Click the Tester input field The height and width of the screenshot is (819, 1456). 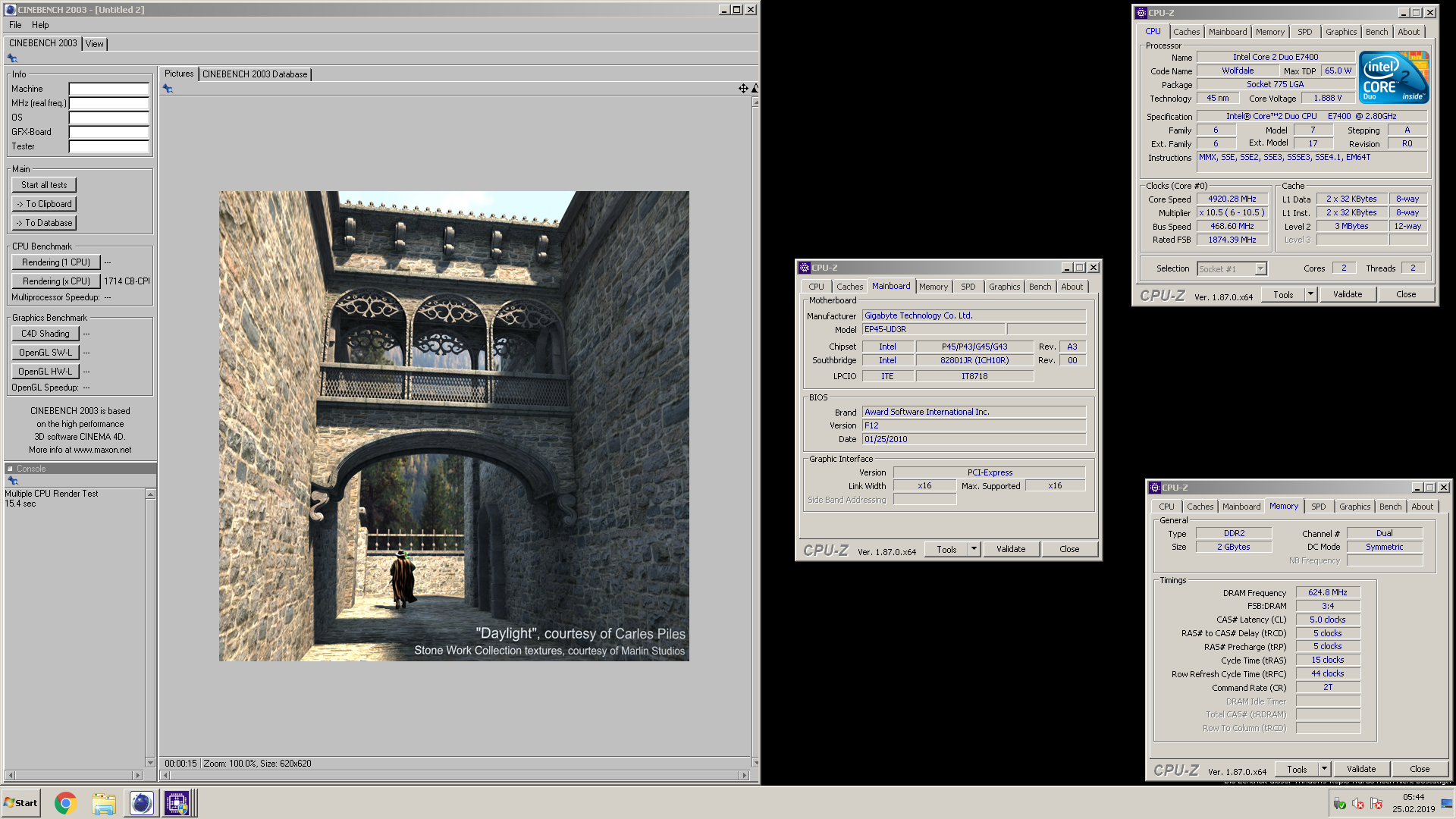(109, 146)
